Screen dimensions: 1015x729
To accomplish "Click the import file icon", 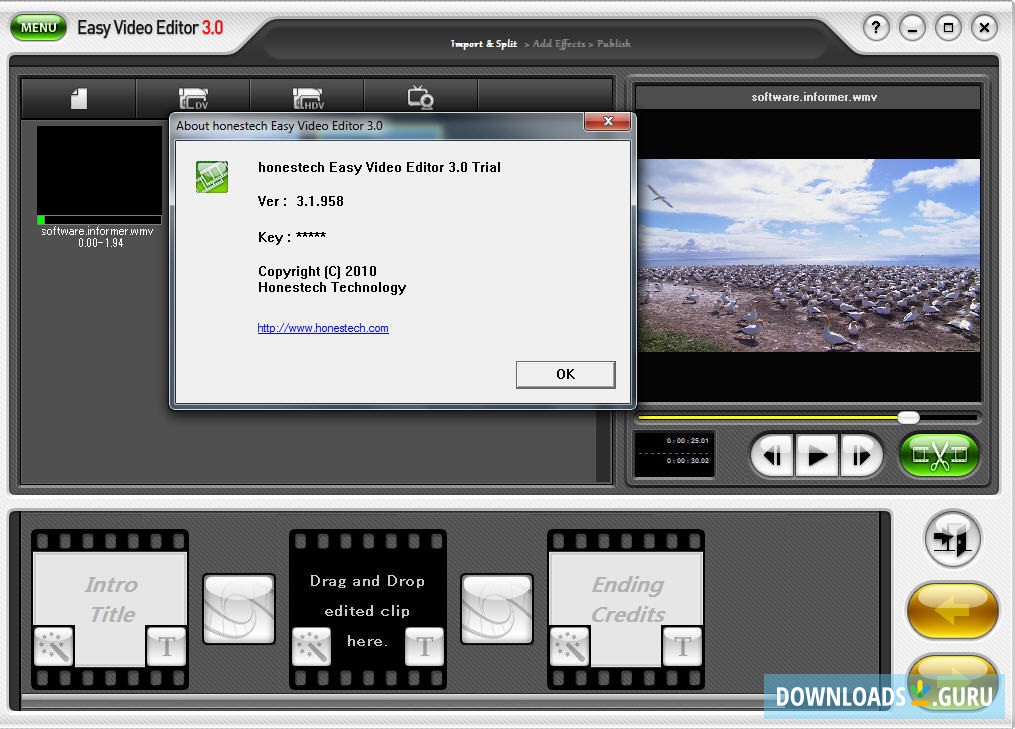I will (78, 98).
